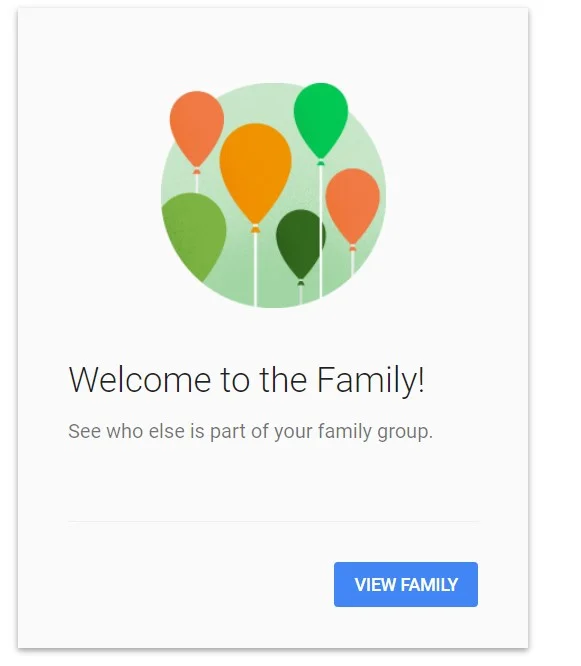Click the thin horizontal divider line above the button
Image resolution: width=581 pixels, height=666 pixels.
pyautogui.click(x=274, y=521)
